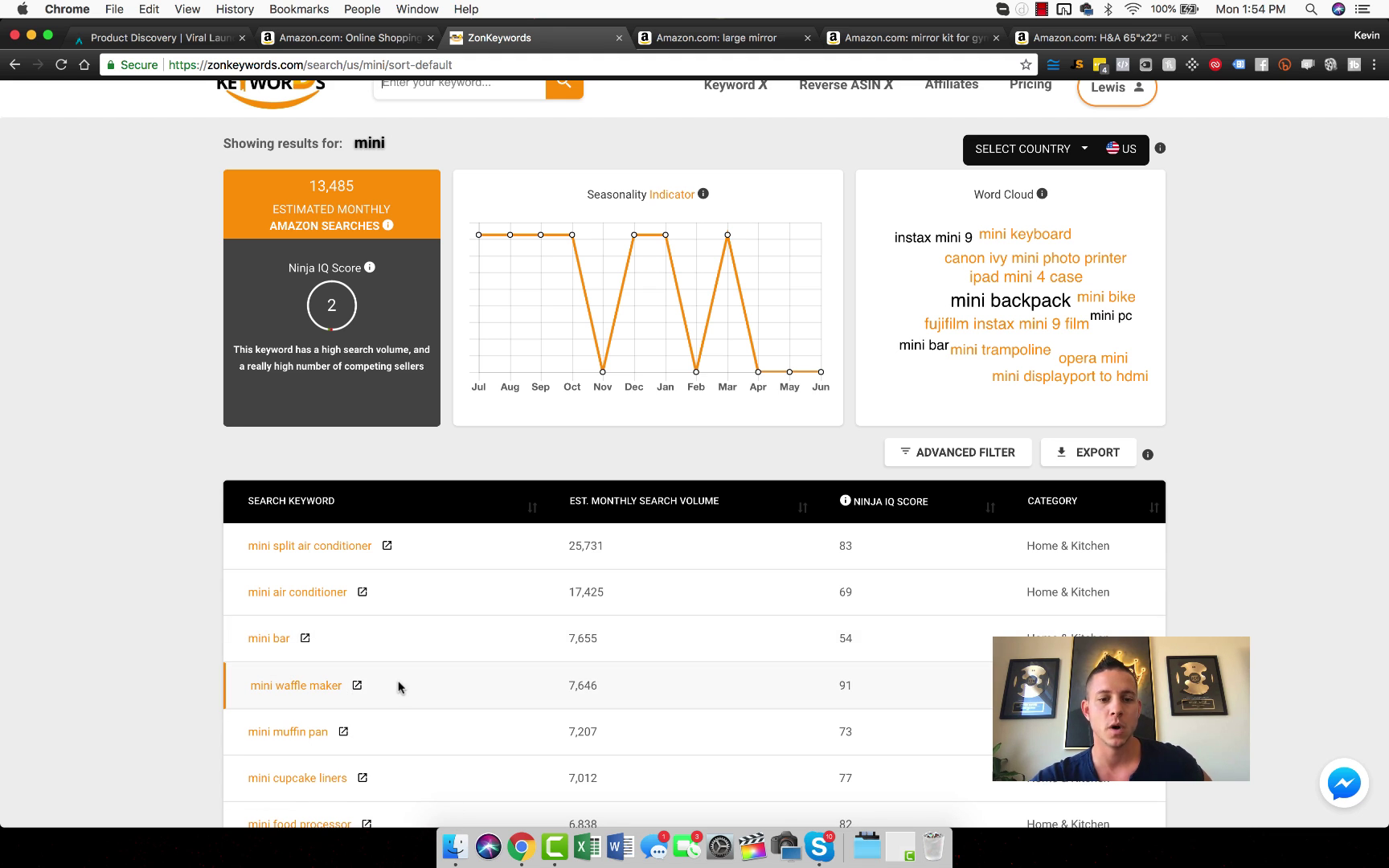Open Camtasia from the dock
1389x868 pixels.
tap(555, 846)
